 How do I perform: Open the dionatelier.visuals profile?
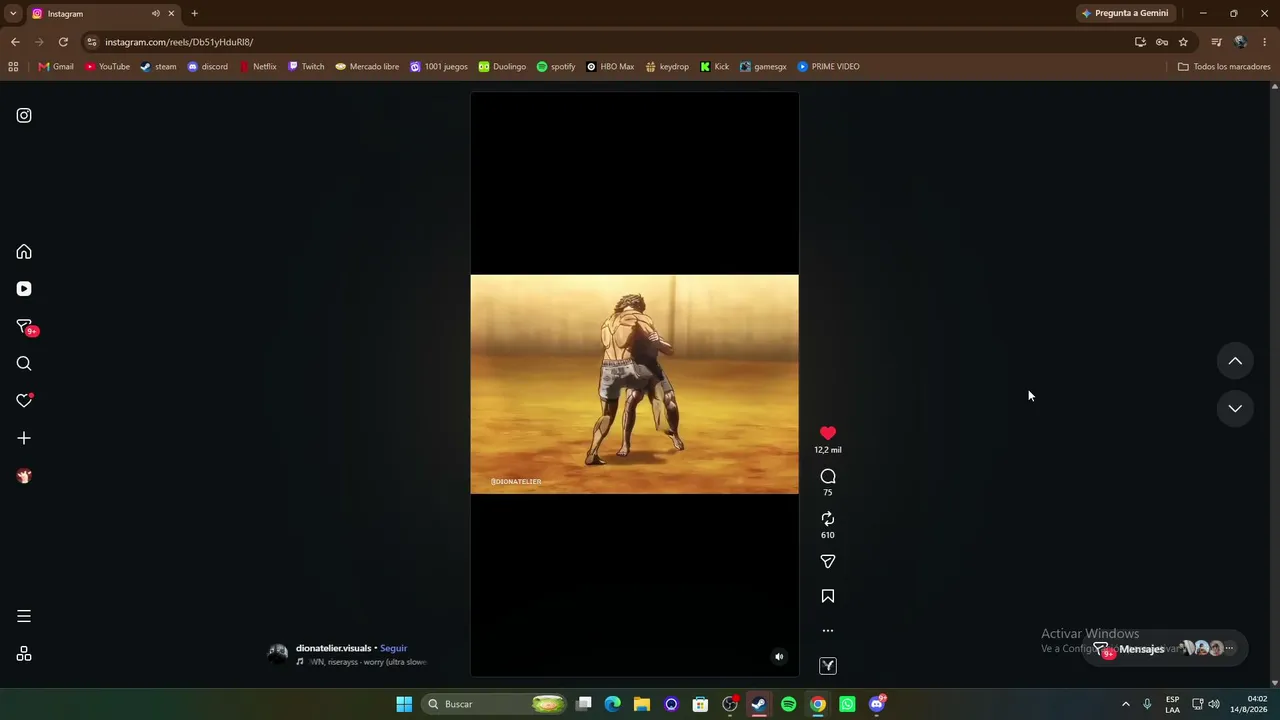(x=333, y=648)
